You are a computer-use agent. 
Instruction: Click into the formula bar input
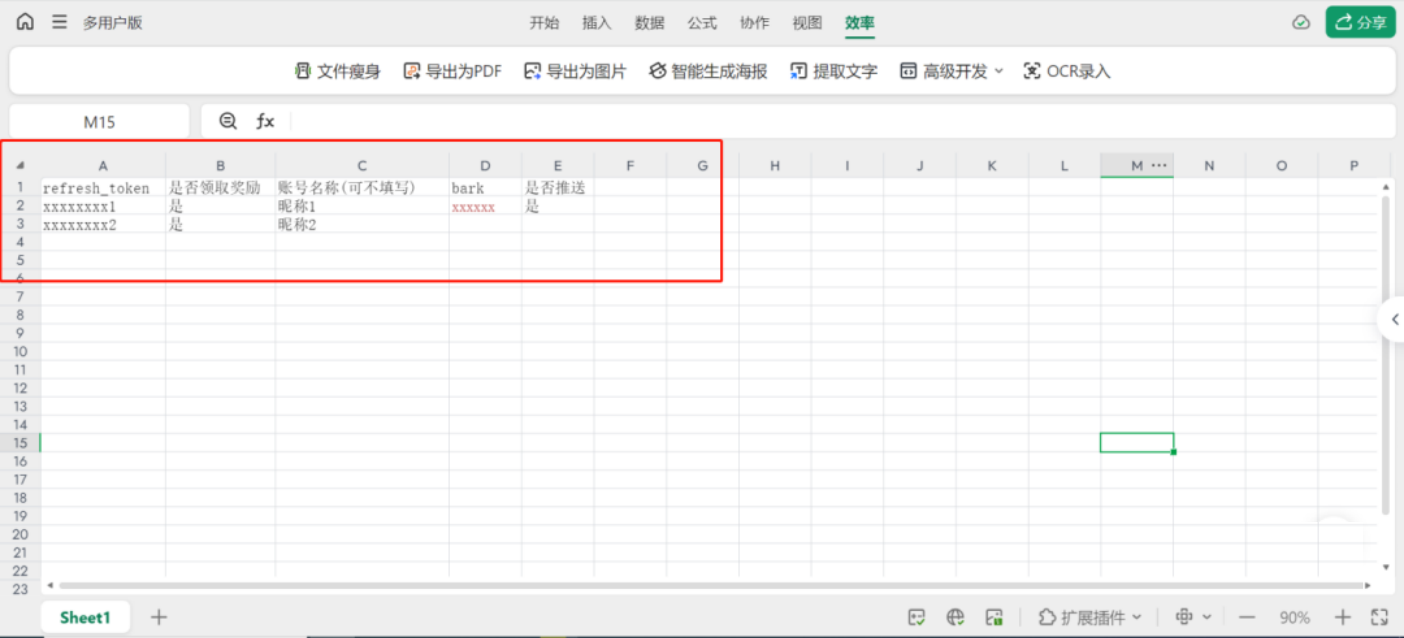click(842, 122)
